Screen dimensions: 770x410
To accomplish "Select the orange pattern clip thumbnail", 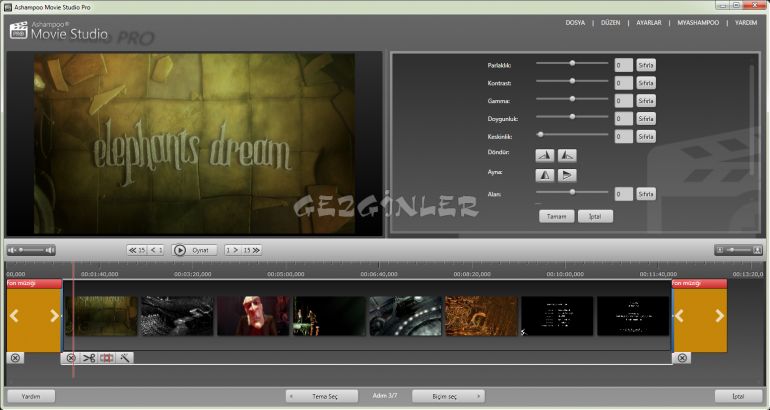I will tap(481, 316).
